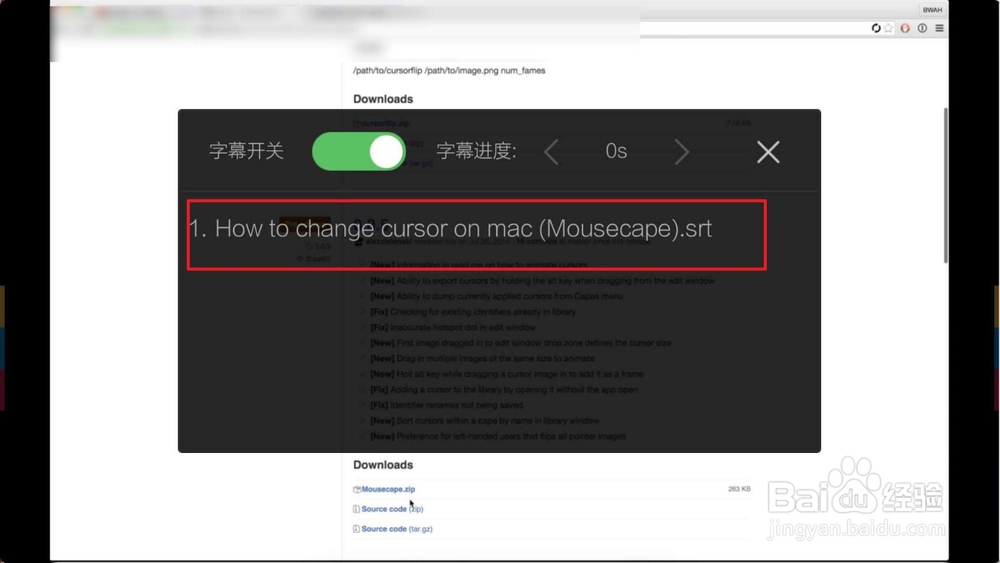The image size is (1000, 563).
Task: Click the Mousecape.zip package icon
Action: tap(357, 489)
